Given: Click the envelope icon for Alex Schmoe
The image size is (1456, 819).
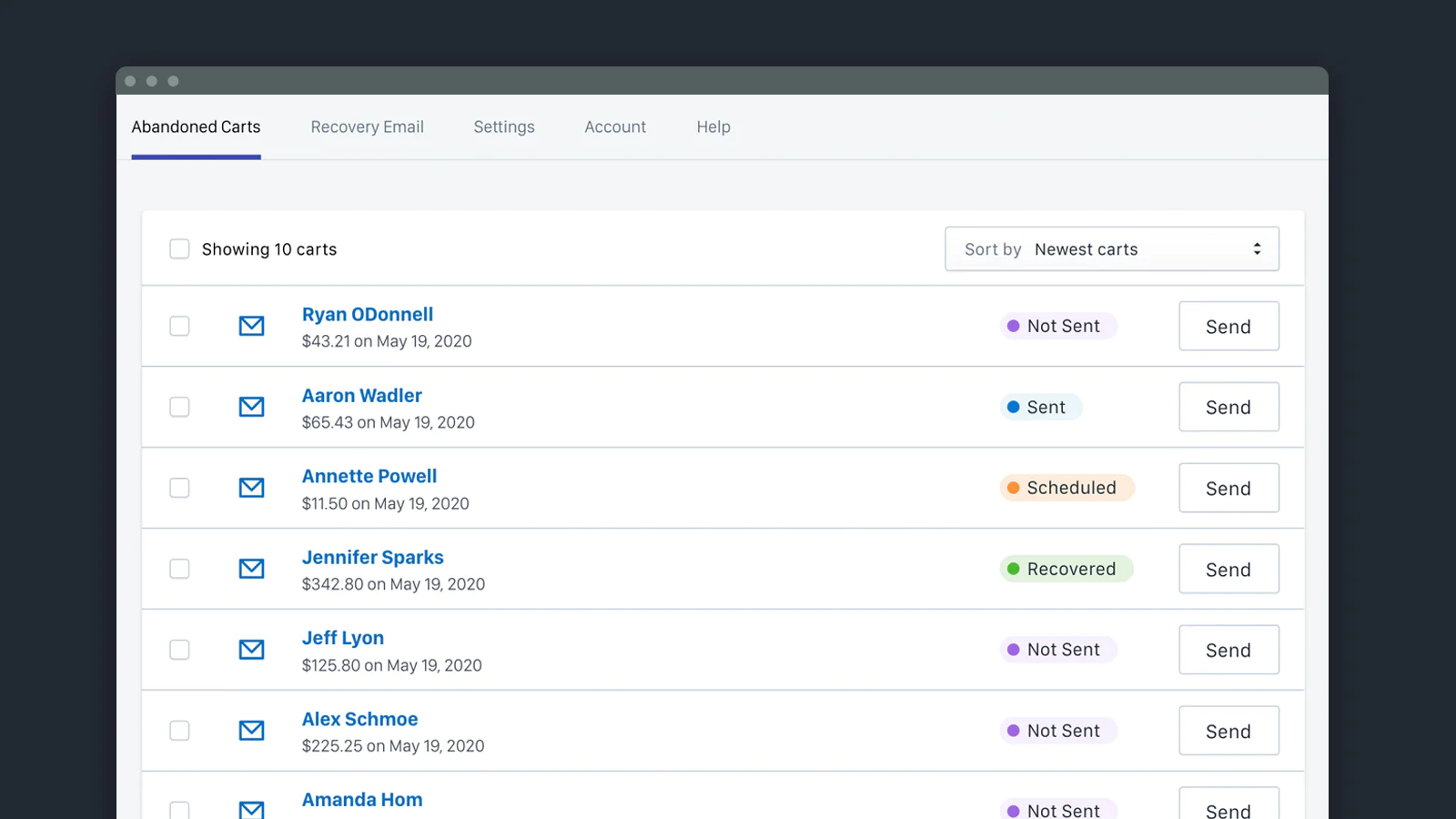Looking at the screenshot, I should 251,731.
